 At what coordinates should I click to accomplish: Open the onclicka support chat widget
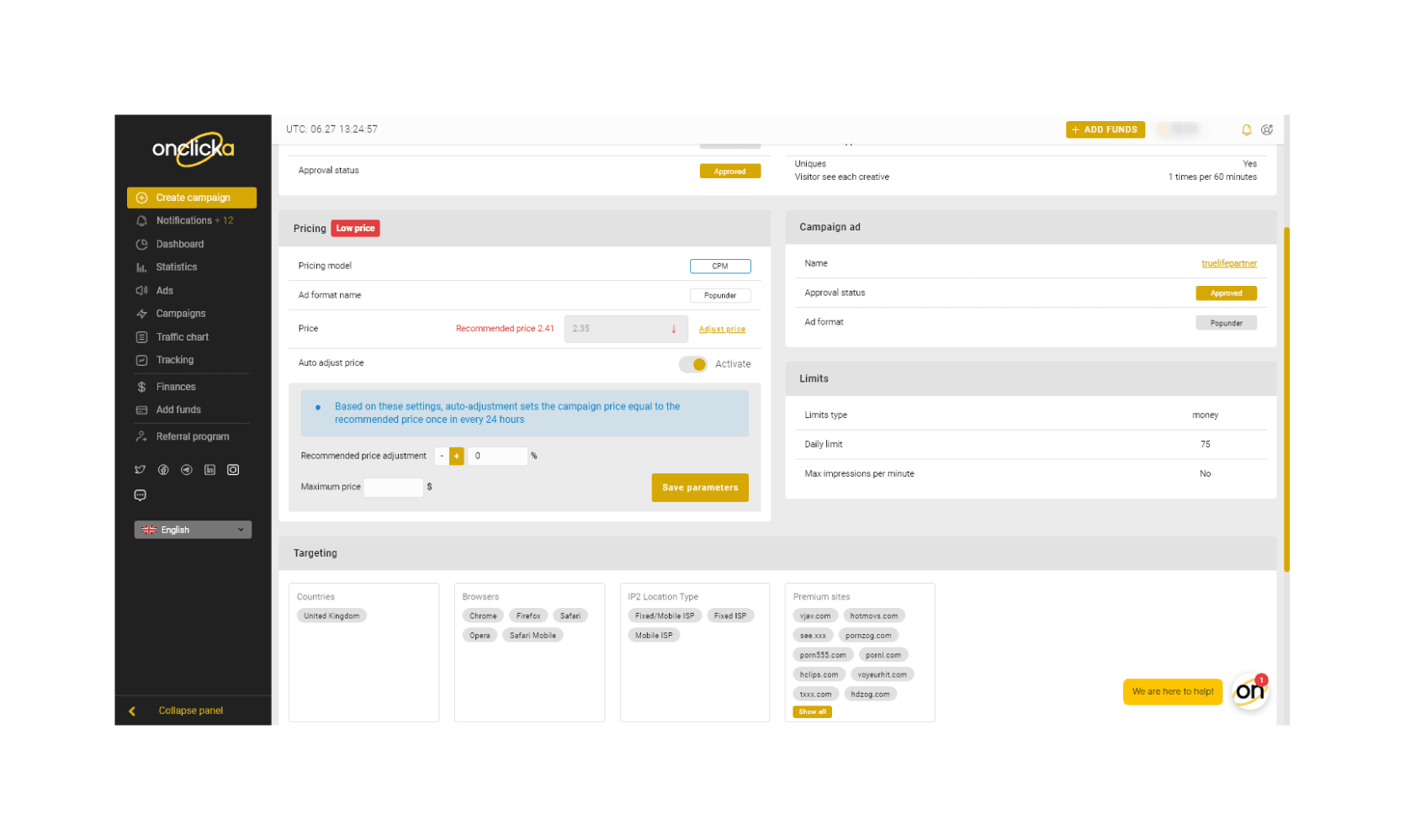1249,691
